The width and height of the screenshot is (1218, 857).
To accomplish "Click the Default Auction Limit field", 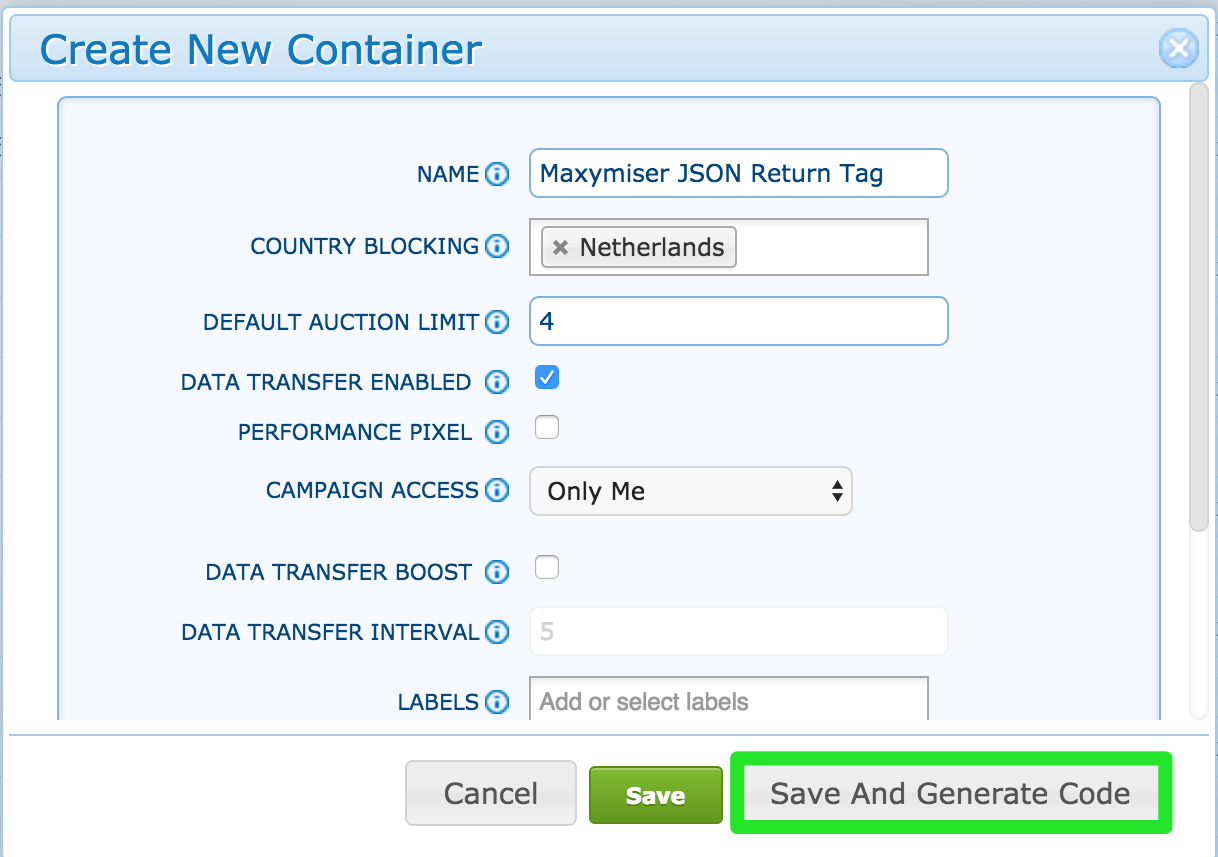I will click(x=738, y=321).
